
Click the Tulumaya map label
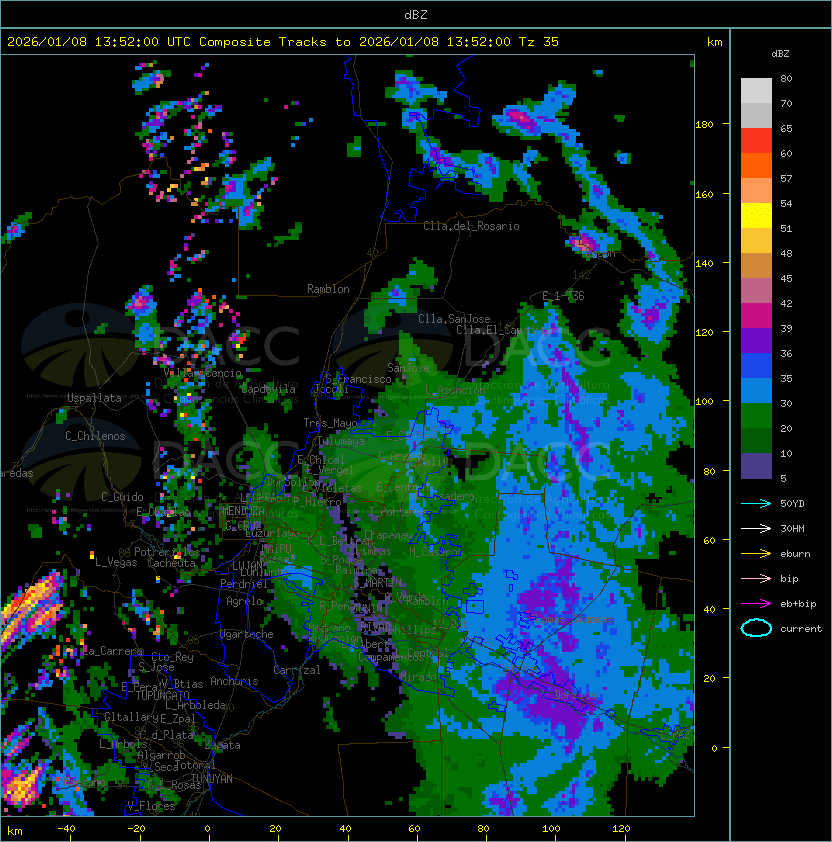click(x=341, y=441)
